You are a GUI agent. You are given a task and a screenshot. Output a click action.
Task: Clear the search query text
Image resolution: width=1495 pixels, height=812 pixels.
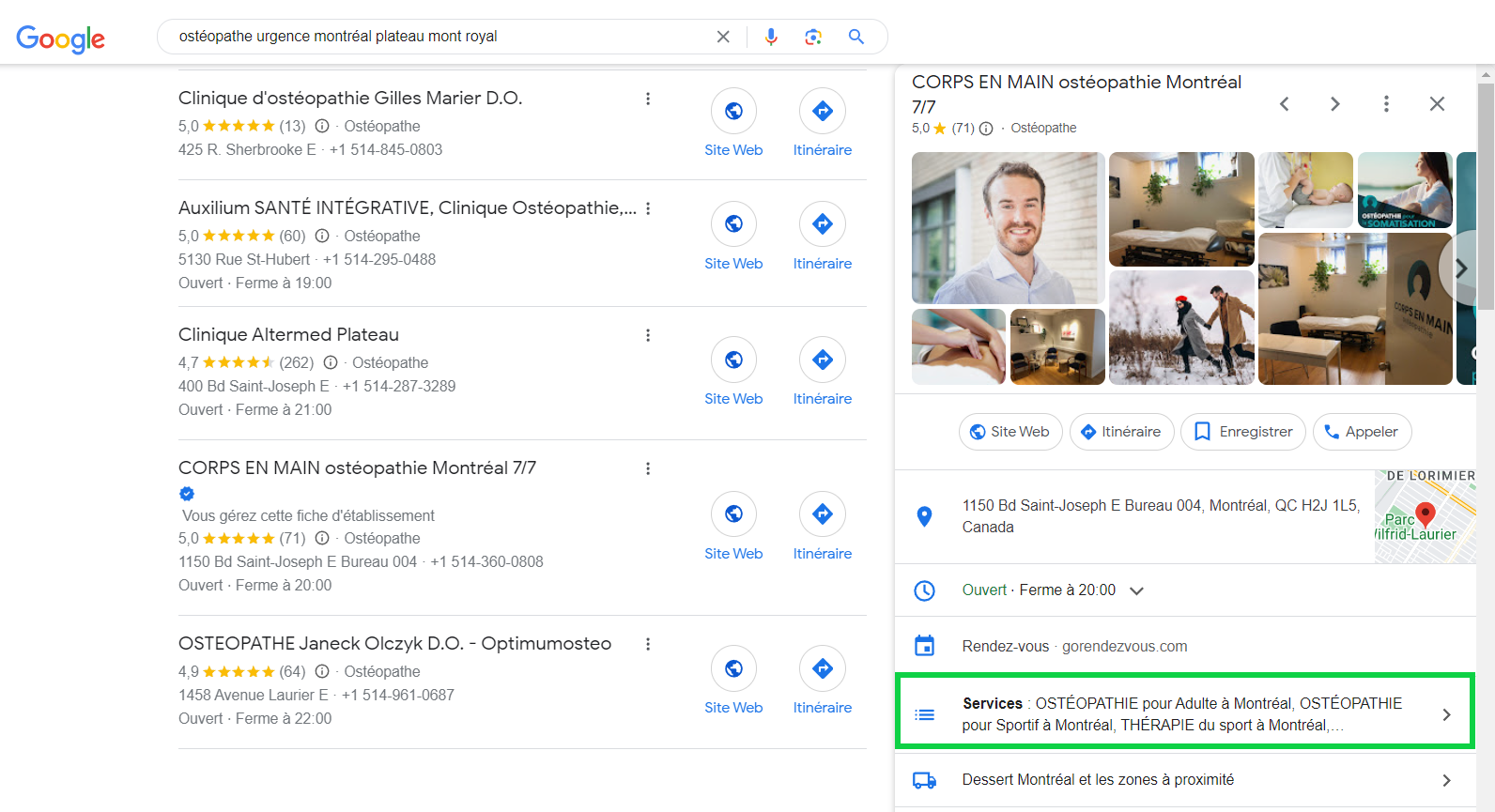pyautogui.click(x=723, y=37)
